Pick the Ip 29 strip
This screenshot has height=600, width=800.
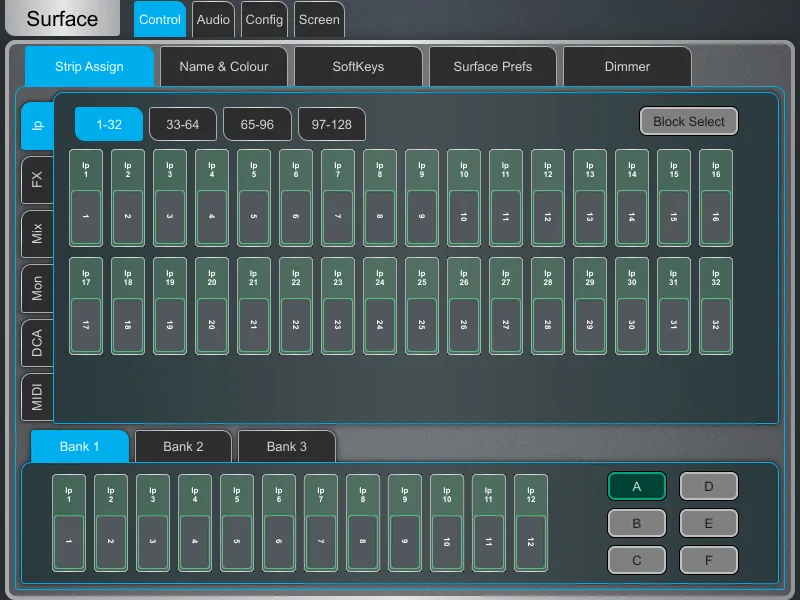pyautogui.click(x=590, y=306)
